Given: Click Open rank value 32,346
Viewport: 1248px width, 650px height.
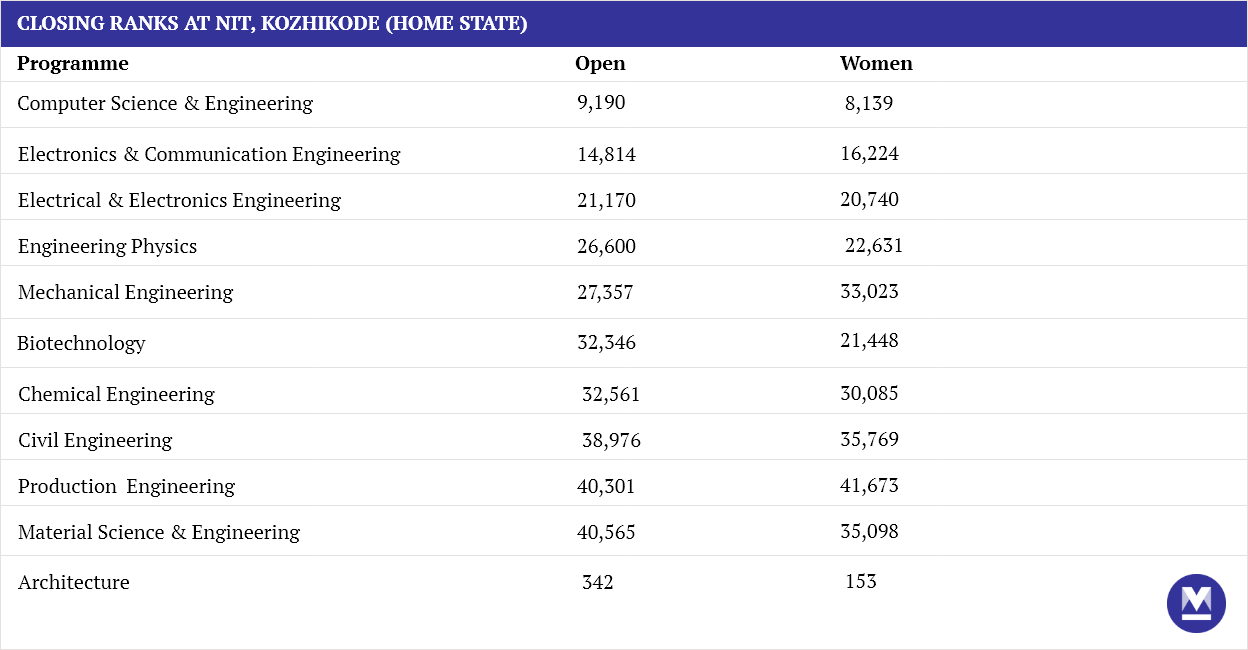Looking at the screenshot, I should [606, 344].
